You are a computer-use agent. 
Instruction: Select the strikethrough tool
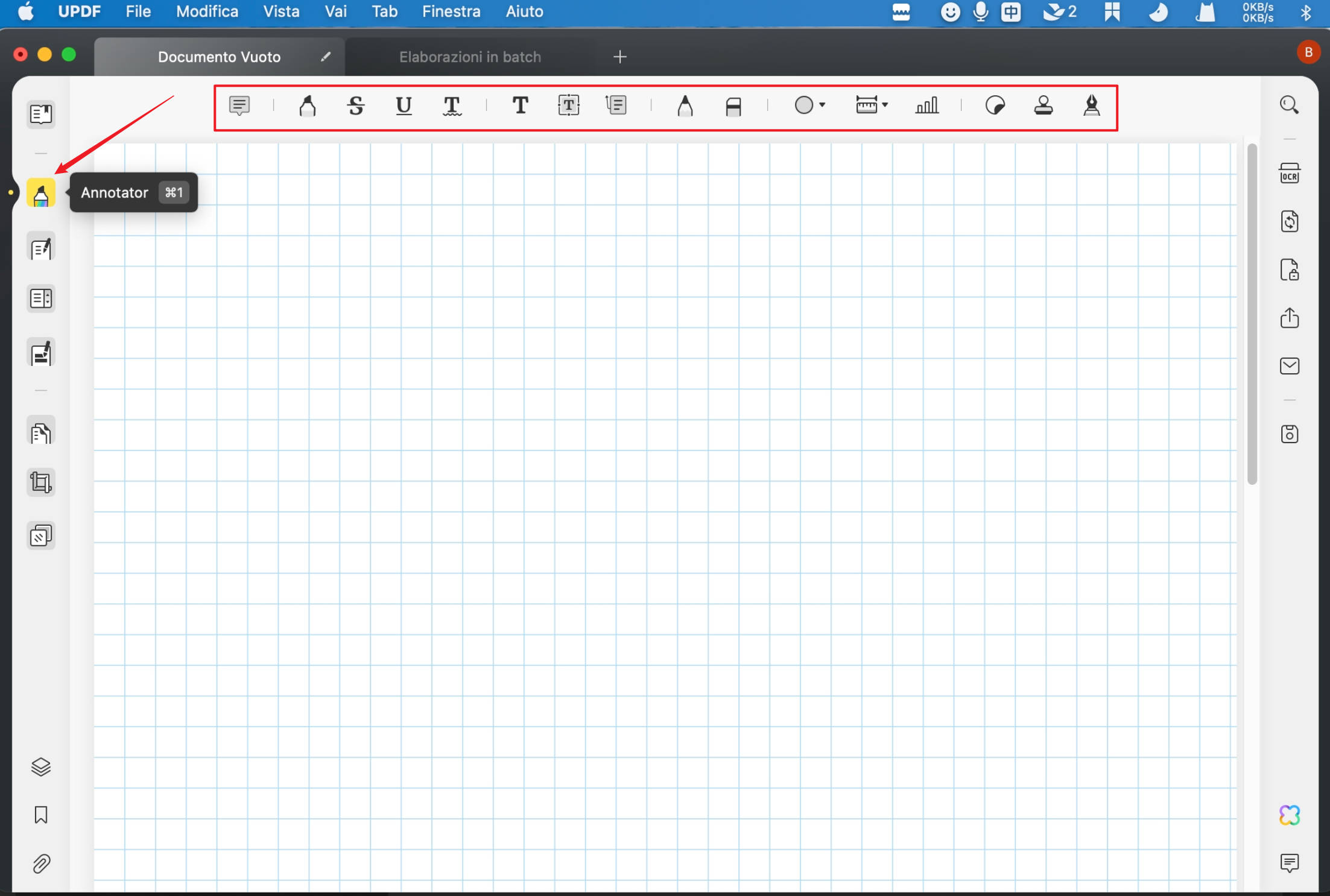click(x=356, y=106)
